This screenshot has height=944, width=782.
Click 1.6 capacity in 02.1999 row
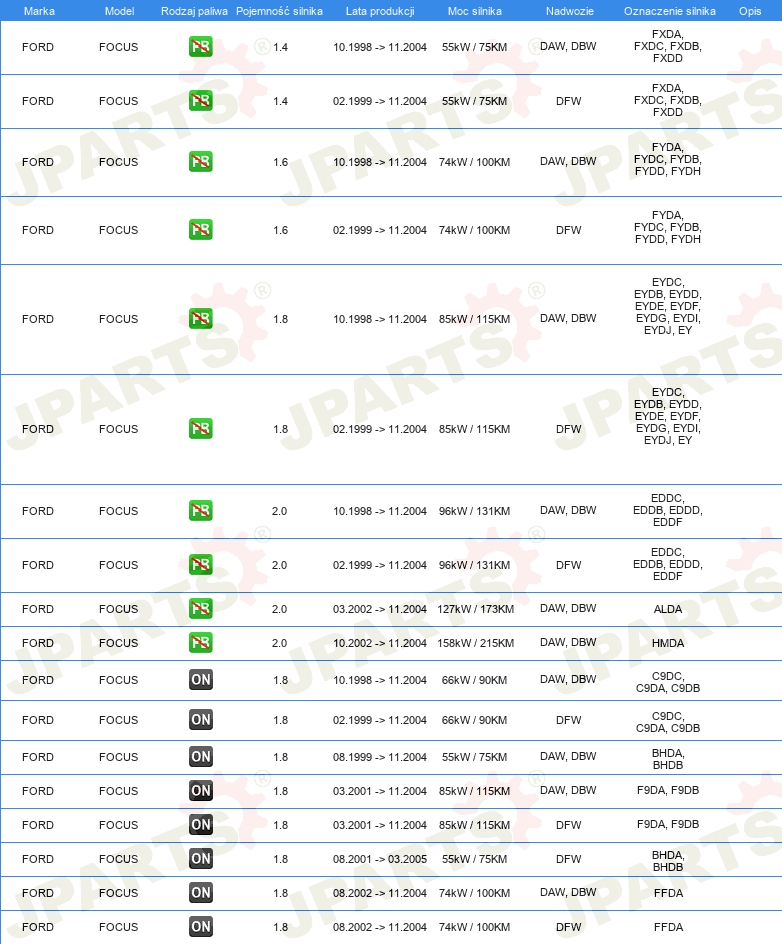[281, 230]
